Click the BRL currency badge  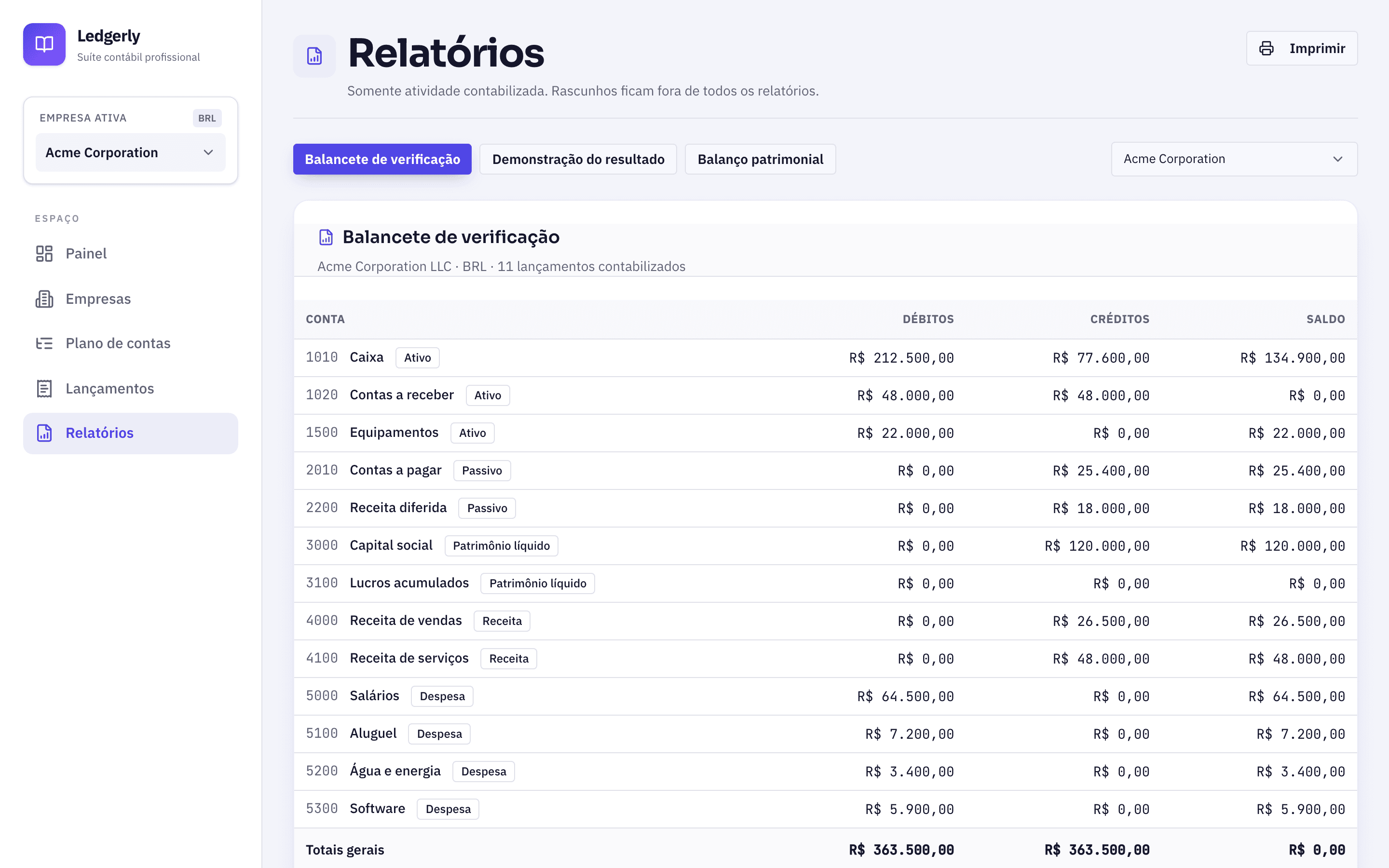click(206, 118)
